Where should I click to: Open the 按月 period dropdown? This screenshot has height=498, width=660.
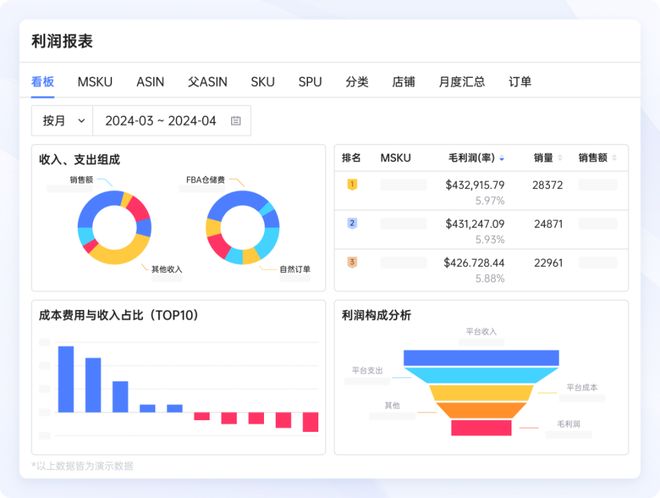[x=62, y=121]
